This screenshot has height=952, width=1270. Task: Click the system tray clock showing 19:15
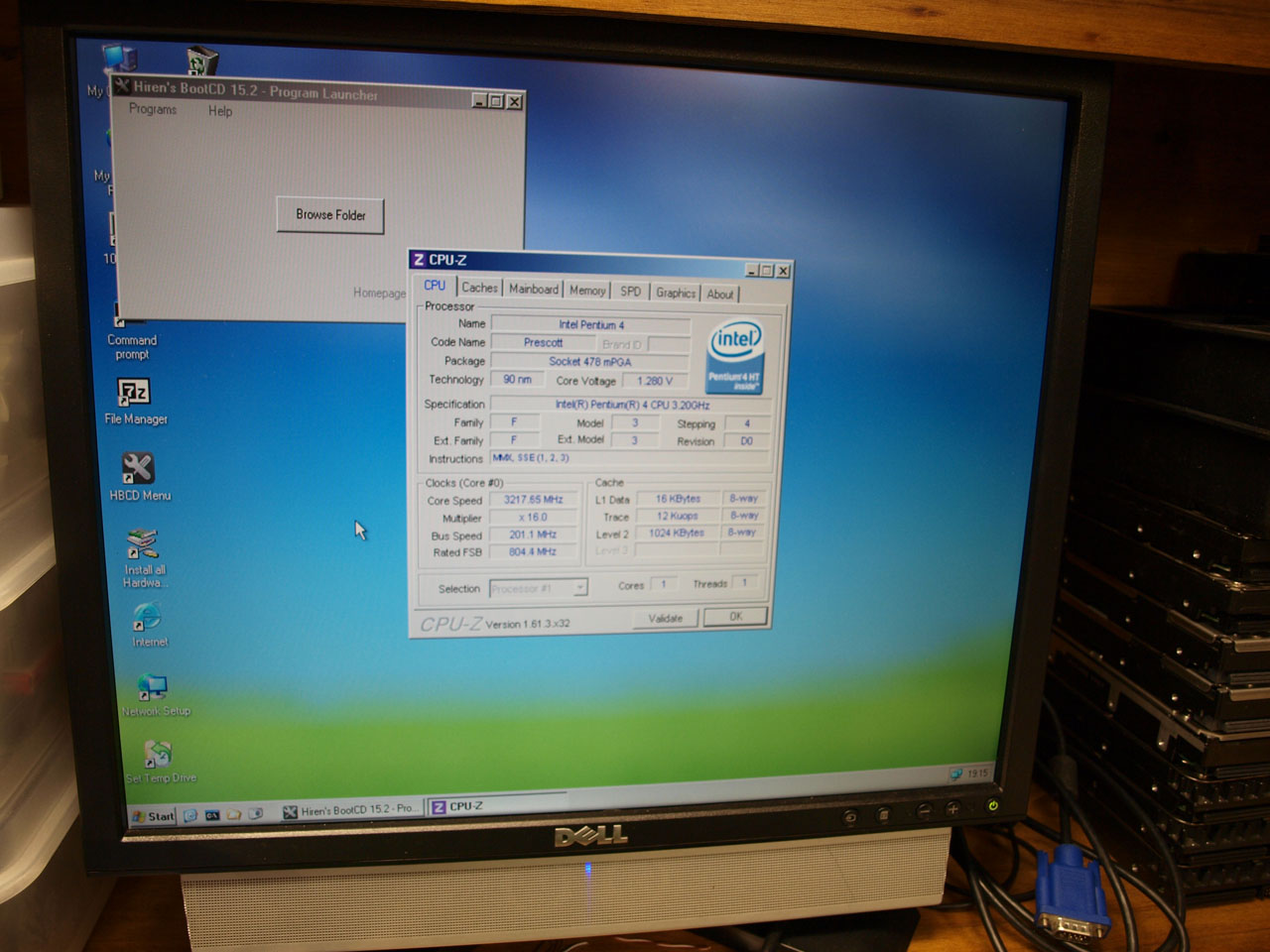(x=977, y=773)
